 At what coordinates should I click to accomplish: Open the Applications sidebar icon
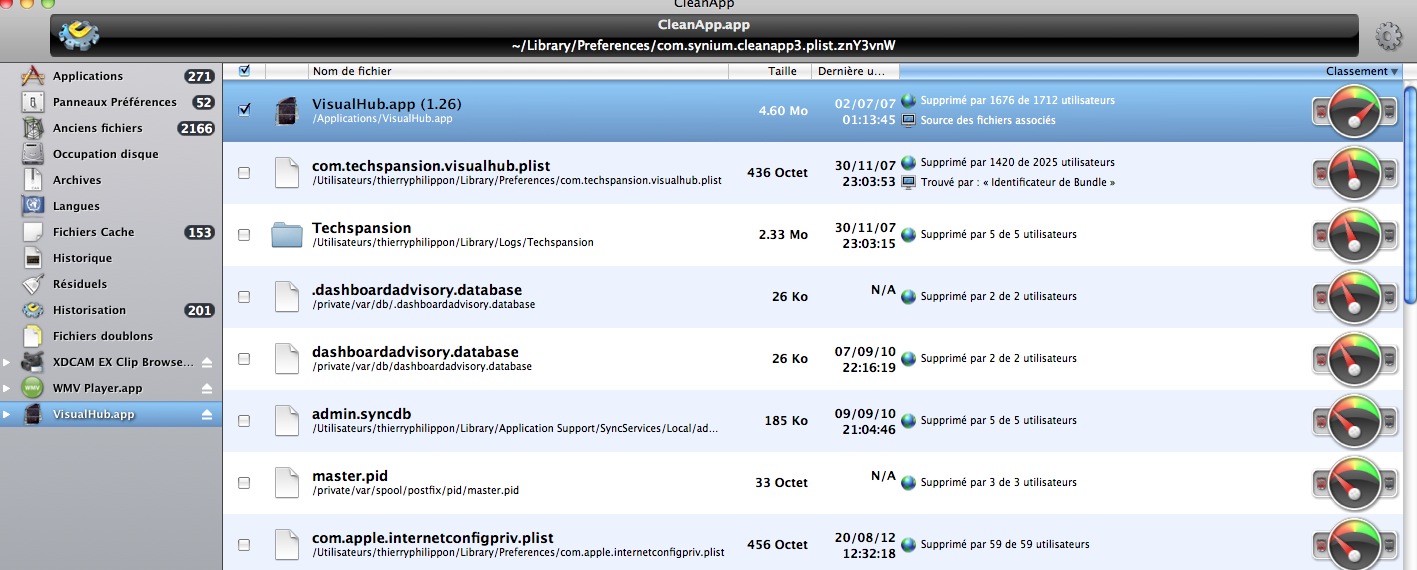34,76
